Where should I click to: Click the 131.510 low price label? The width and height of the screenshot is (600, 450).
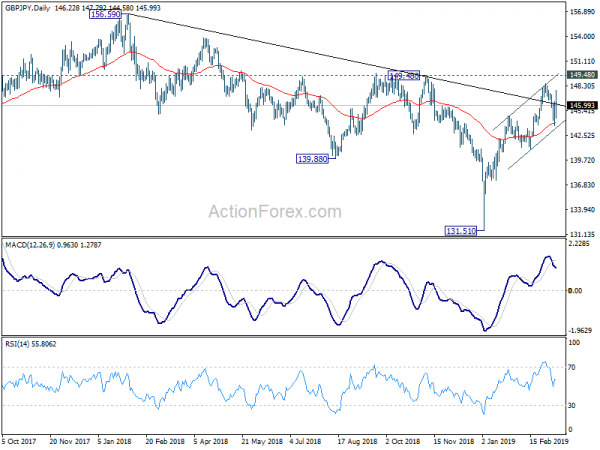click(x=461, y=231)
